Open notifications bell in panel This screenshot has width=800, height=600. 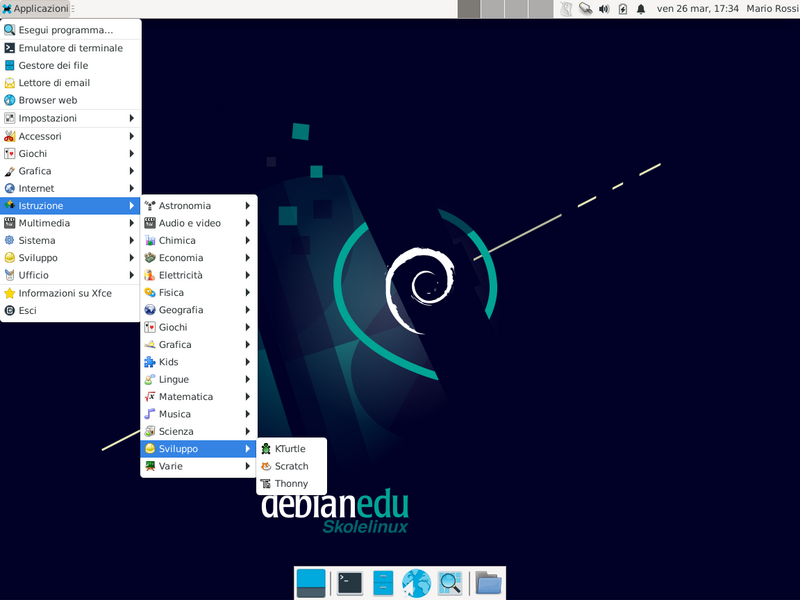(641, 9)
